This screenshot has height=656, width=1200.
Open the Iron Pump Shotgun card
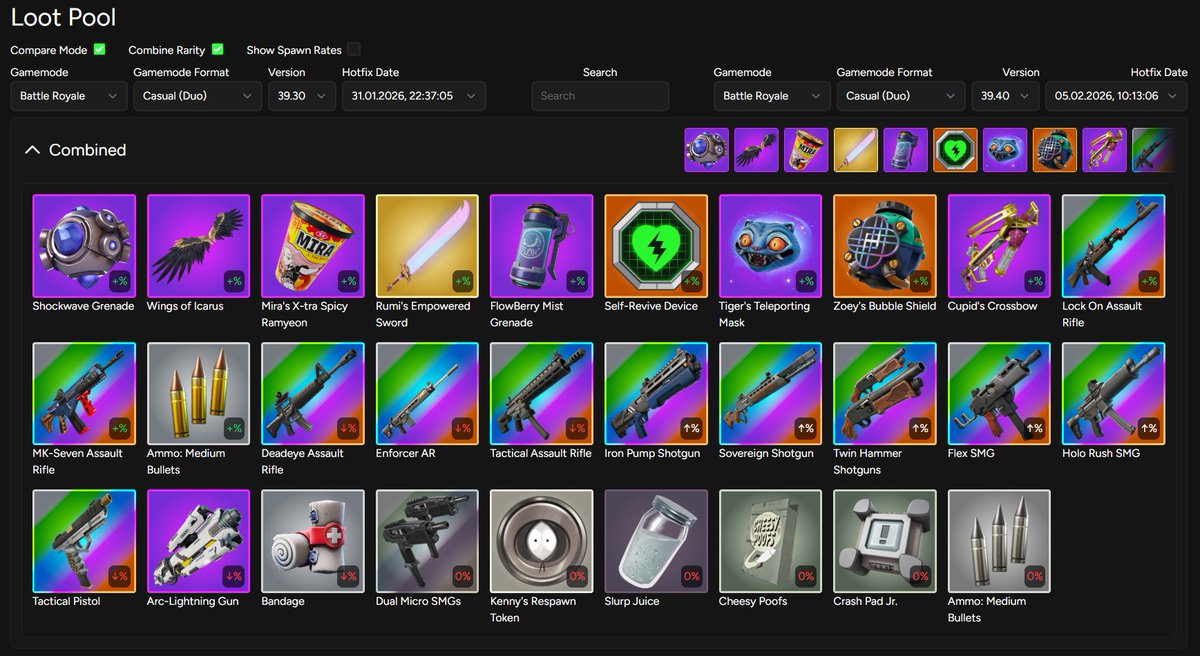[657, 394]
